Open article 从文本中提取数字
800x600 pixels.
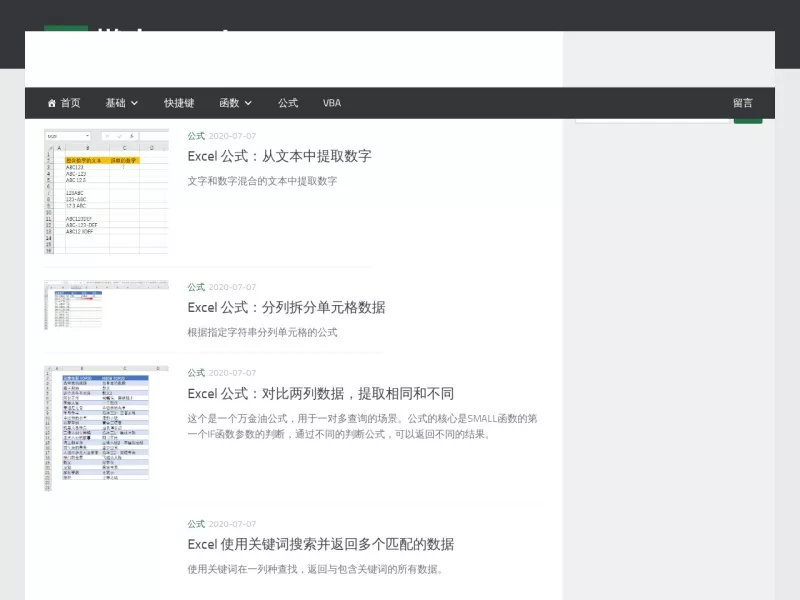tap(279, 156)
